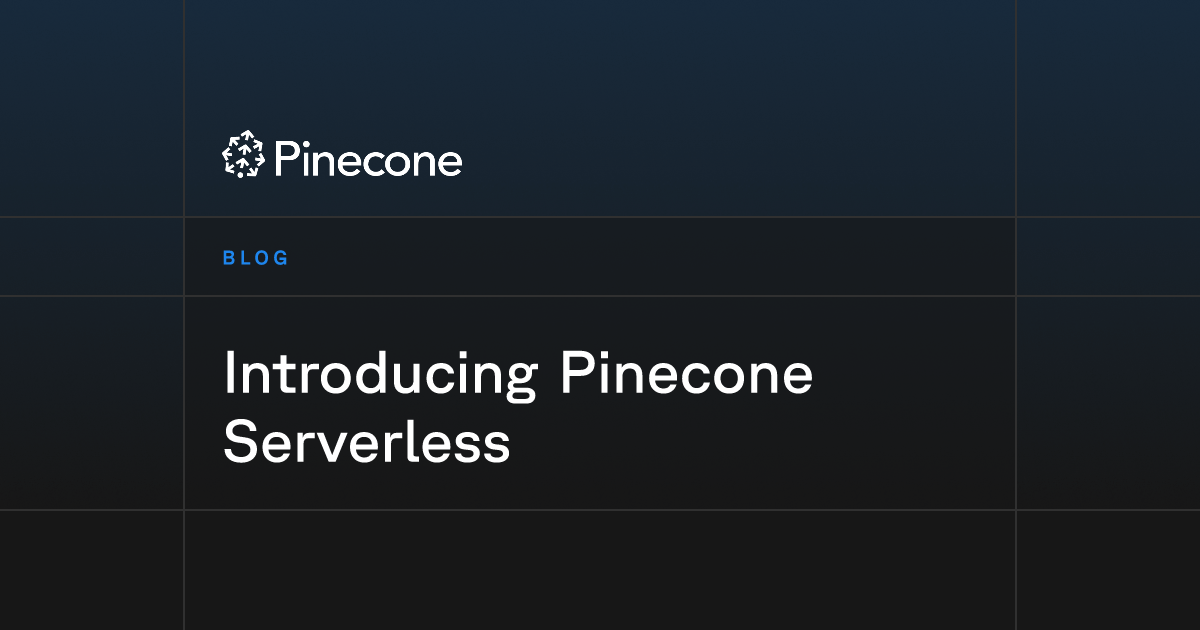Click the empty grid cell right of the BLOG row

[x=1108, y=256]
